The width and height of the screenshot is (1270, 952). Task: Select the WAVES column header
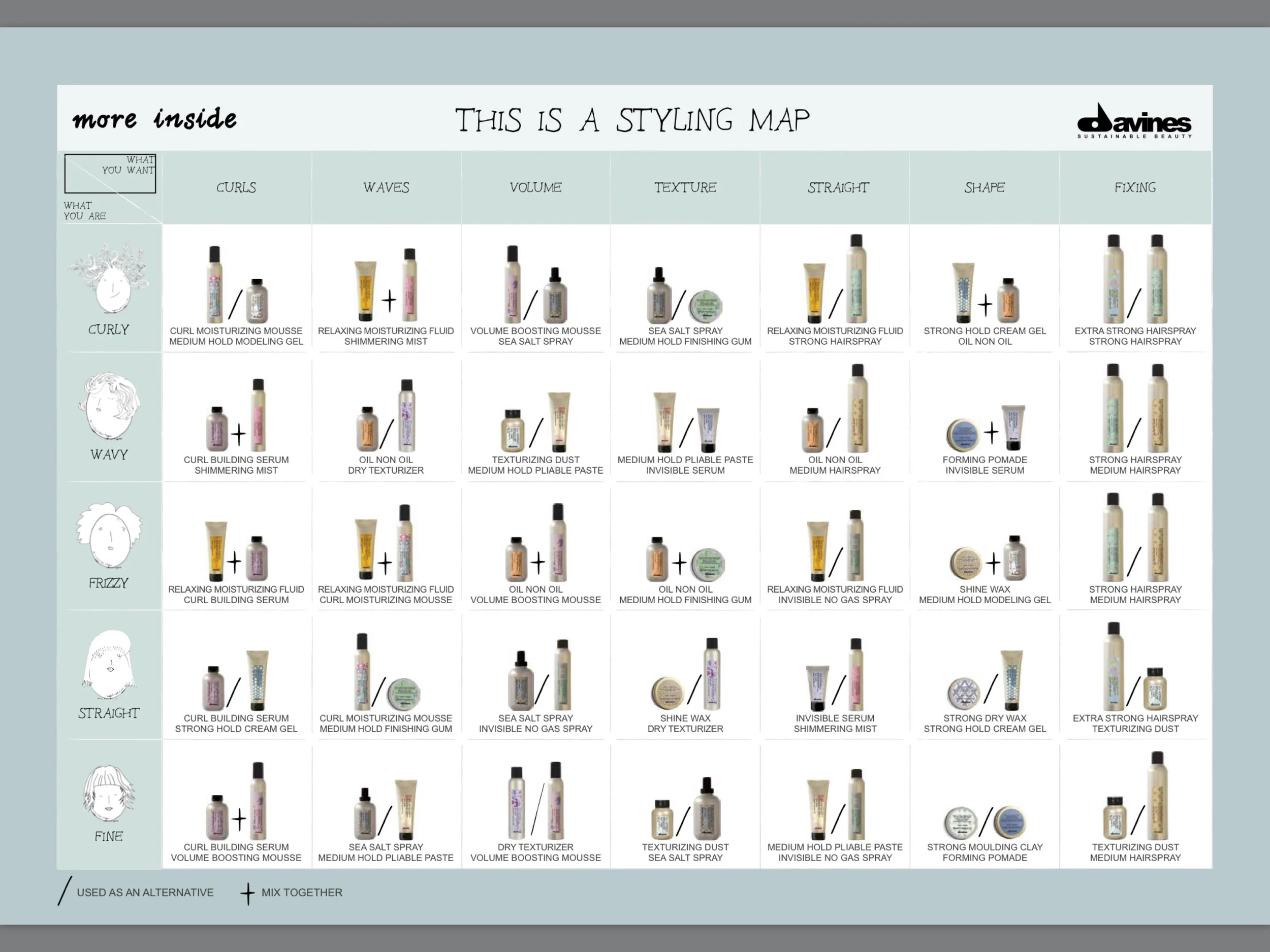386,188
